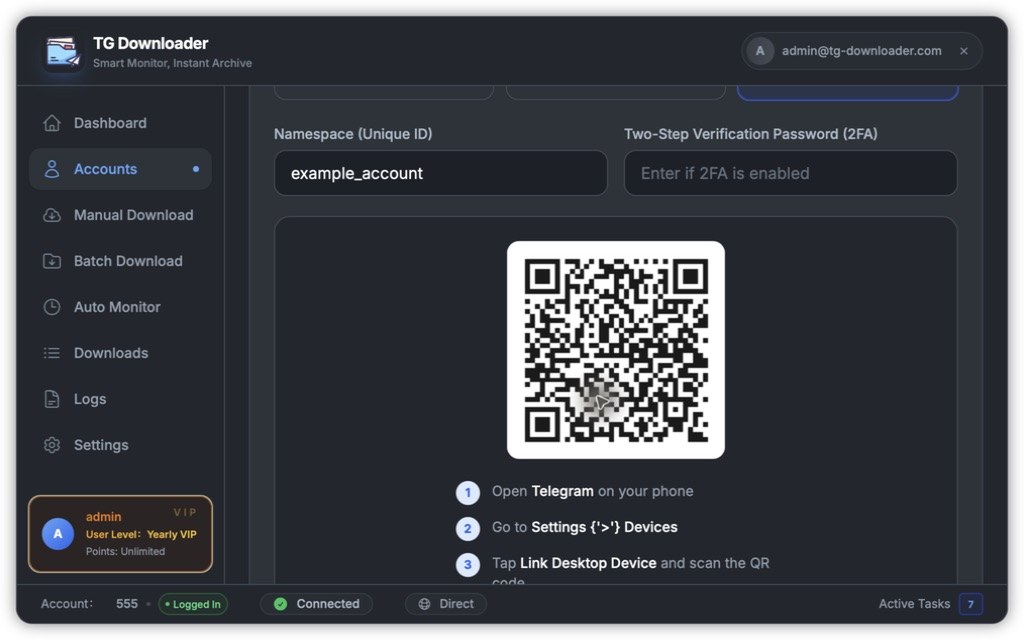Click the Manual Download cloud icon
This screenshot has width=1024, height=640.
pos(52,215)
